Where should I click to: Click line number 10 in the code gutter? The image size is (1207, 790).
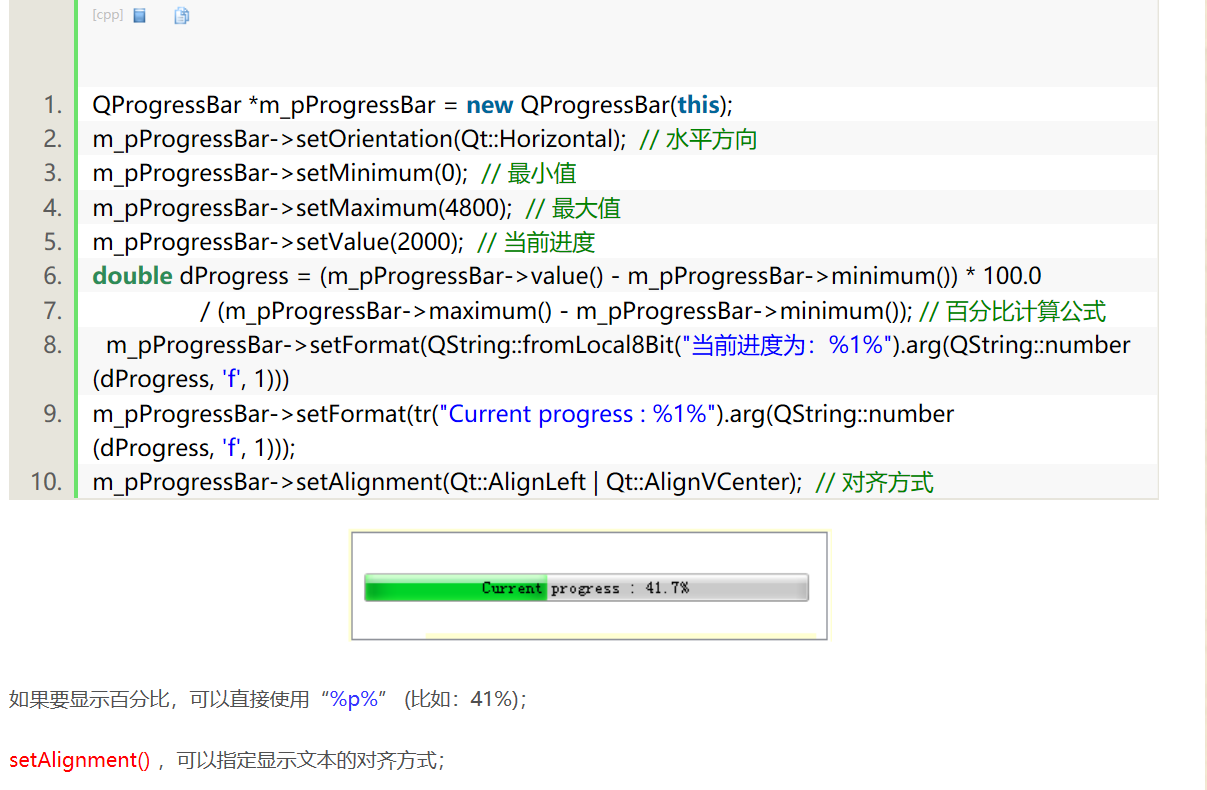(x=46, y=482)
